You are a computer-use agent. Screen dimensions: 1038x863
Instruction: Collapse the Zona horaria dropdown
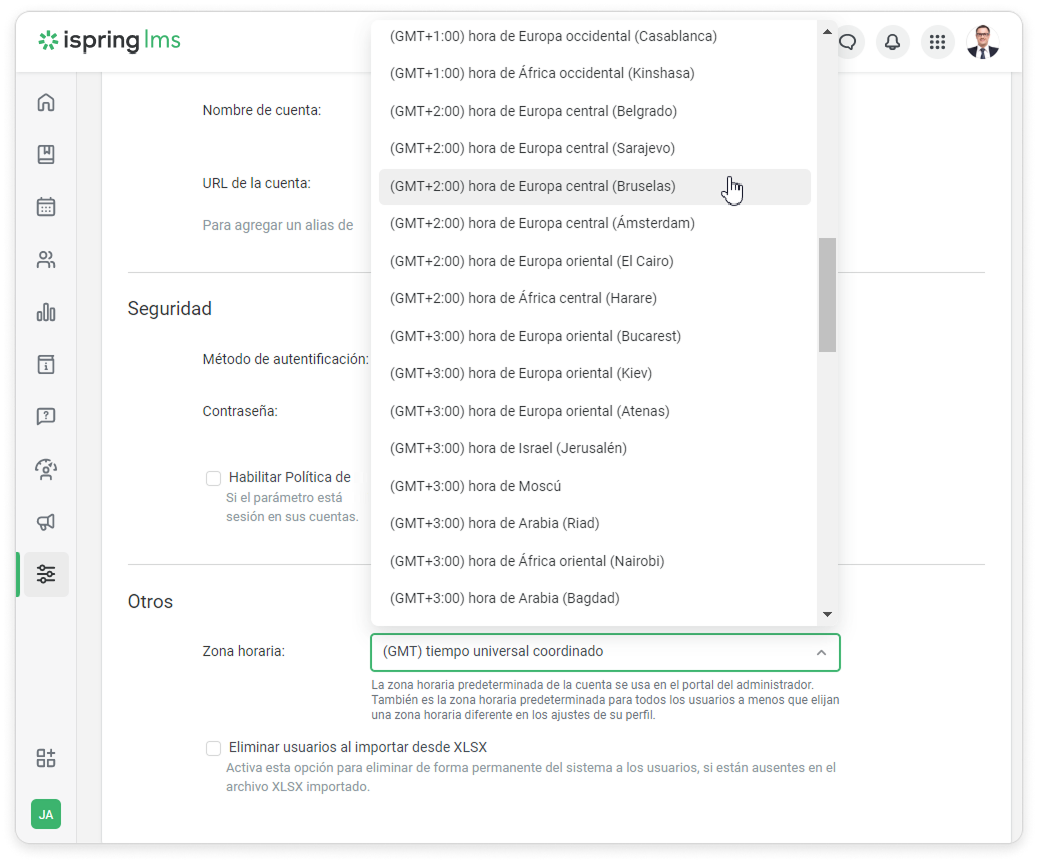[821, 652]
